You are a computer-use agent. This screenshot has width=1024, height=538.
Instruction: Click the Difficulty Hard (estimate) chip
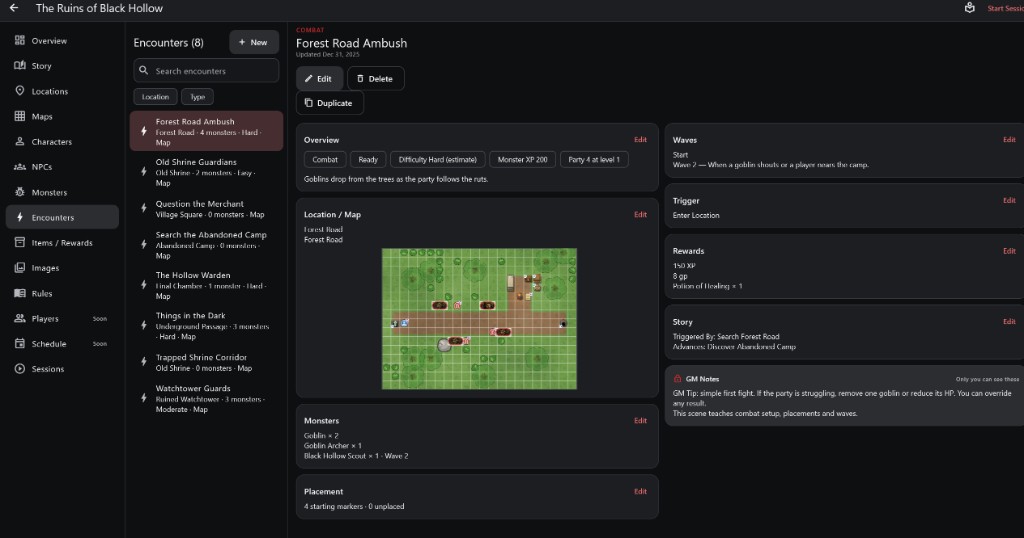[x=438, y=159]
